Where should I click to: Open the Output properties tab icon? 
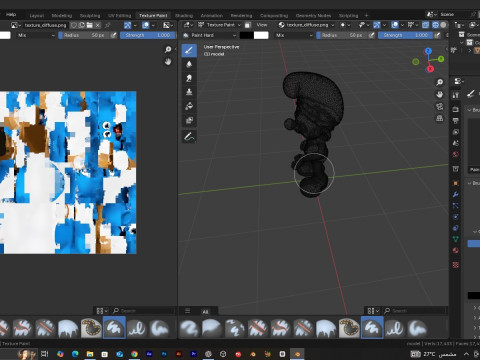456,121
